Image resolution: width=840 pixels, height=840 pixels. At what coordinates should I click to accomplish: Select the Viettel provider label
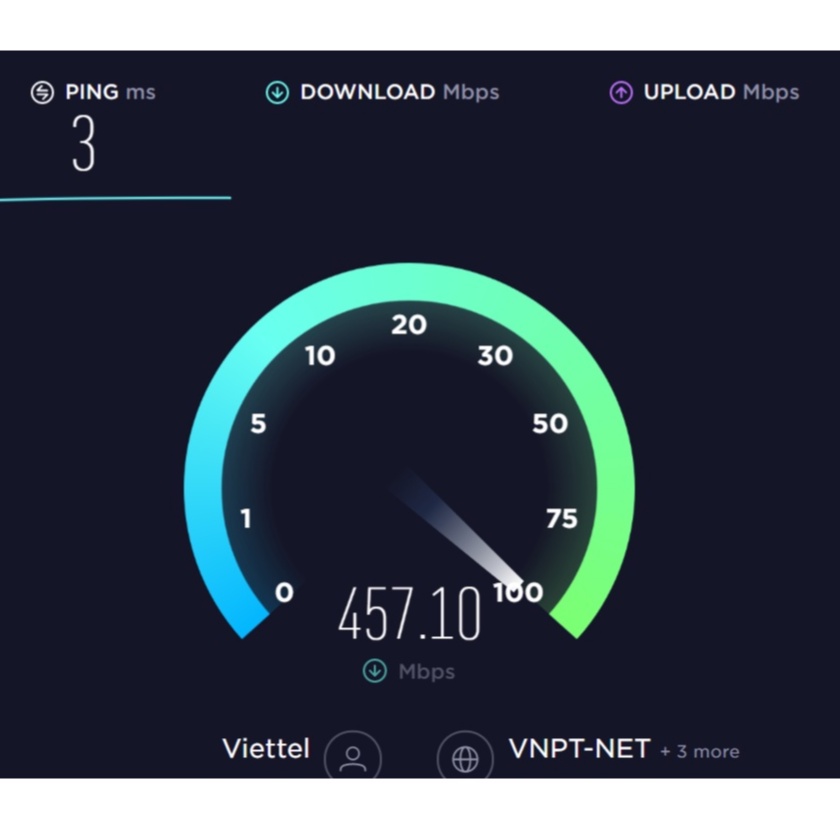click(x=266, y=748)
